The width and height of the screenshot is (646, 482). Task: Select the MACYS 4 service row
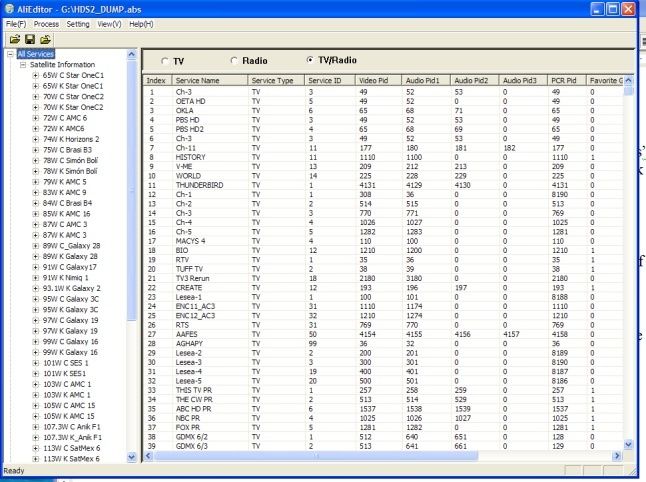click(x=383, y=241)
